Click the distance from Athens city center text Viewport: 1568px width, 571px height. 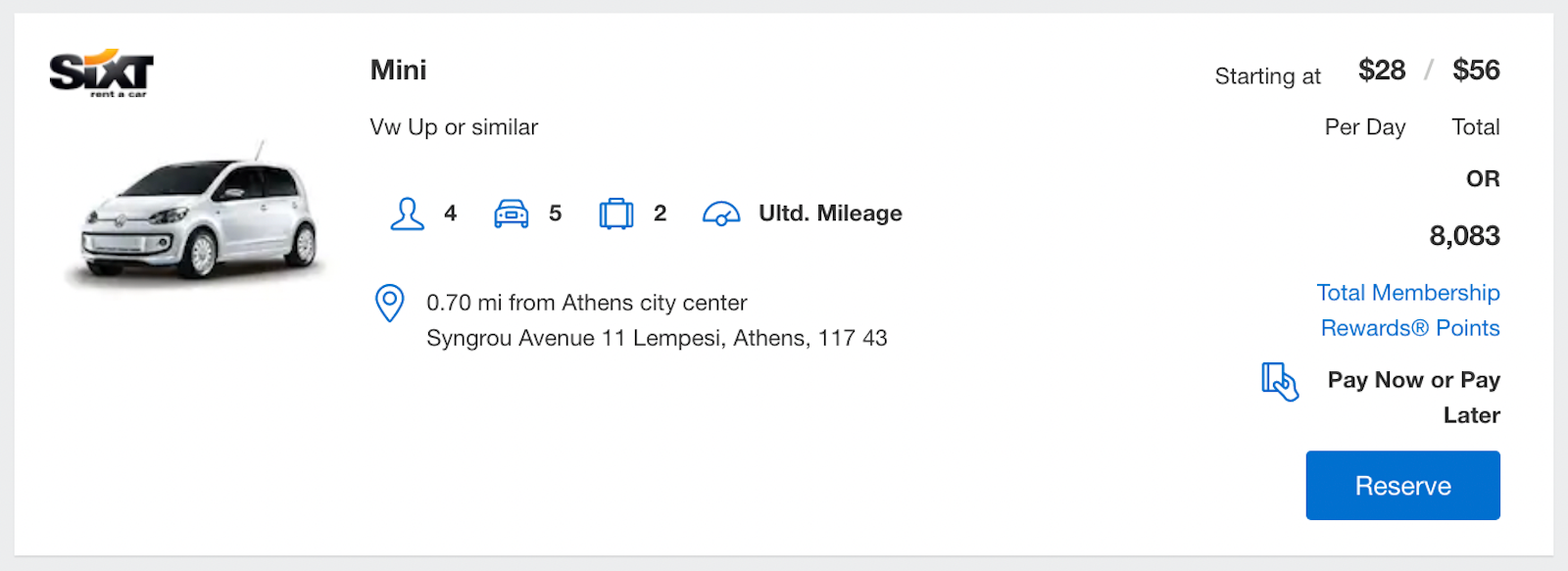586,303
